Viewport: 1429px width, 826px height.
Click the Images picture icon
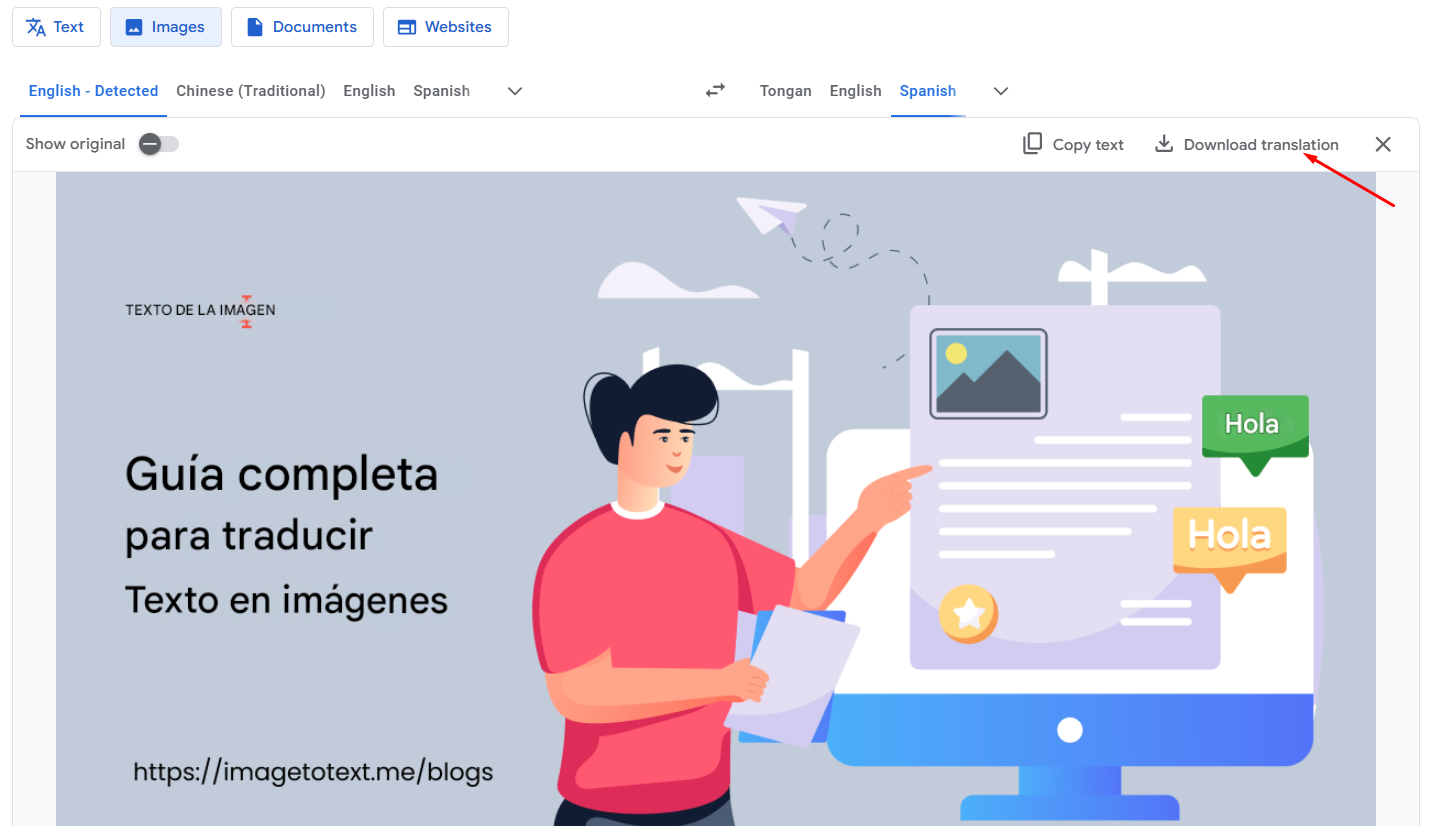133,27
